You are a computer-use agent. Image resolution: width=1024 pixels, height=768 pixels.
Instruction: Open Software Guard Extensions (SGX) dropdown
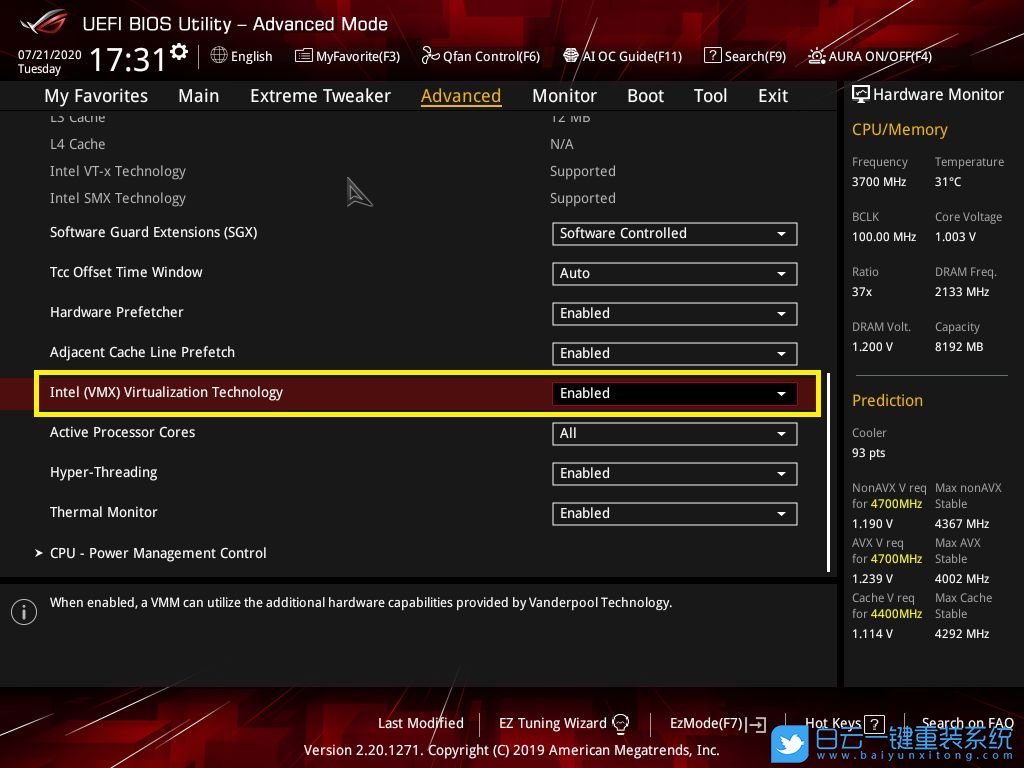pos(674,233)
